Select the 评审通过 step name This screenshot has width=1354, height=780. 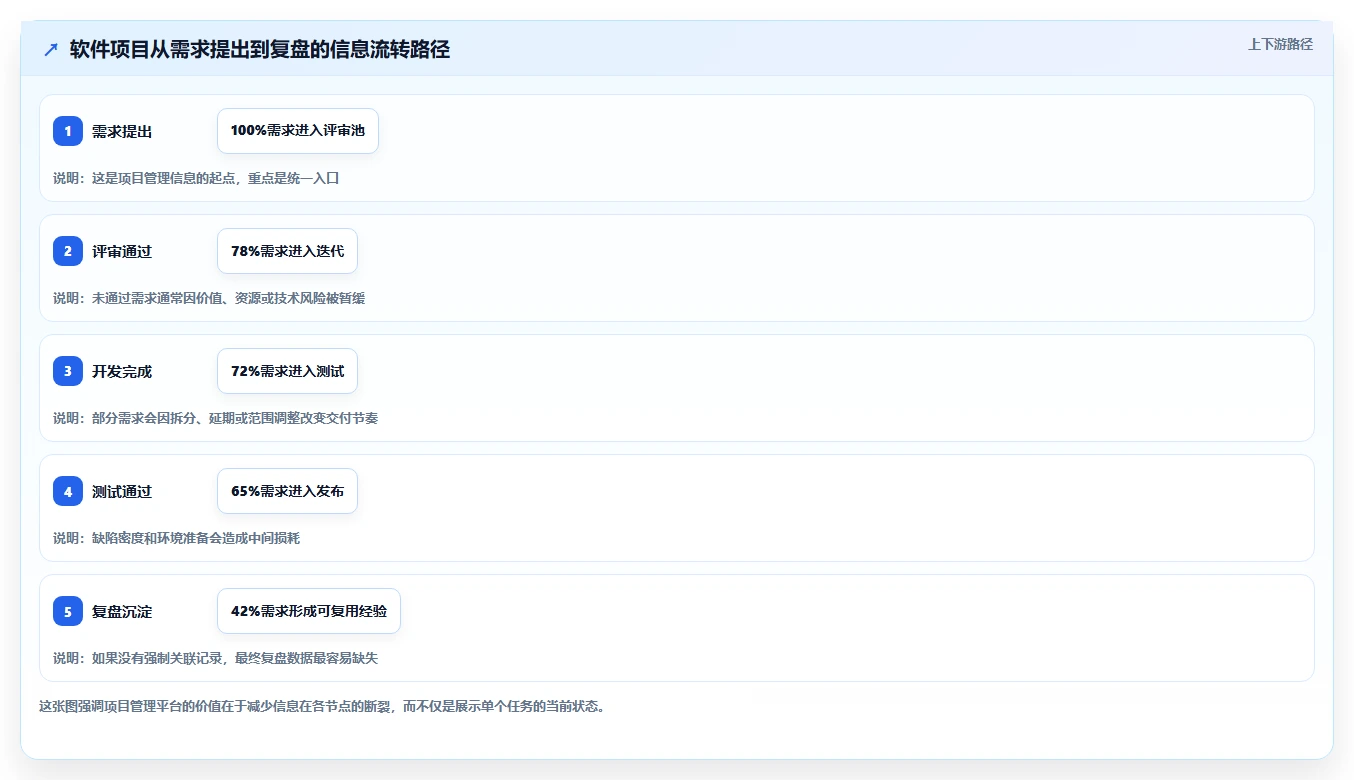(122, 251)
